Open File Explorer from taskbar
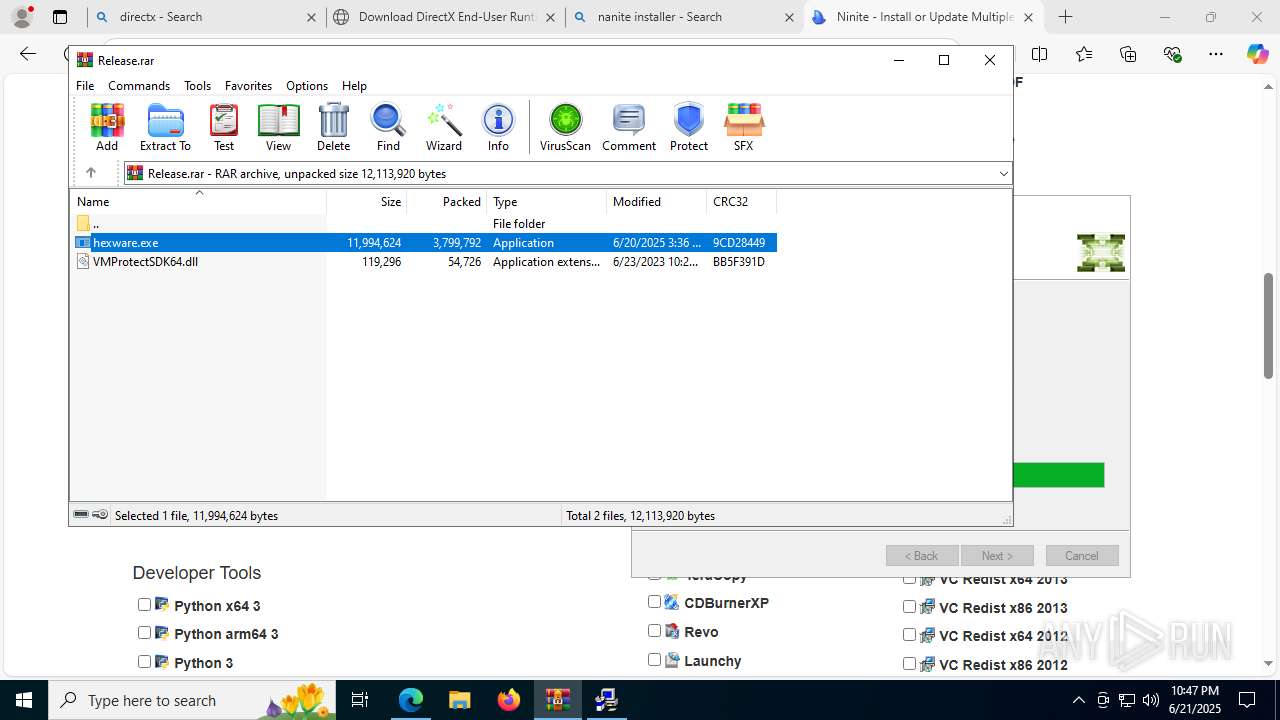Screen dimensions: 1280x720 [459, 700]
